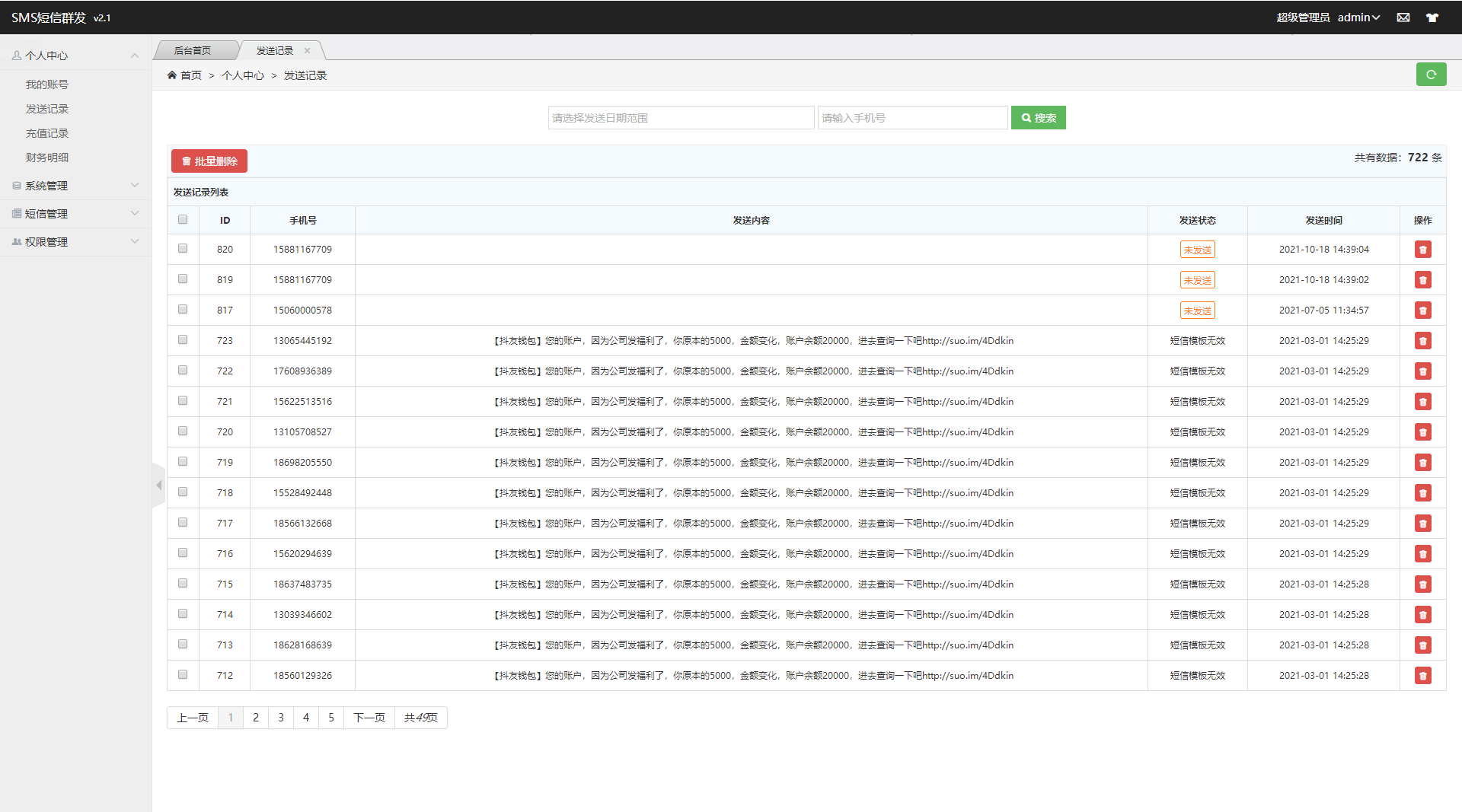Click the phone number search input field
Viewport: 1462px width, 812px height.
coord(911,118)
